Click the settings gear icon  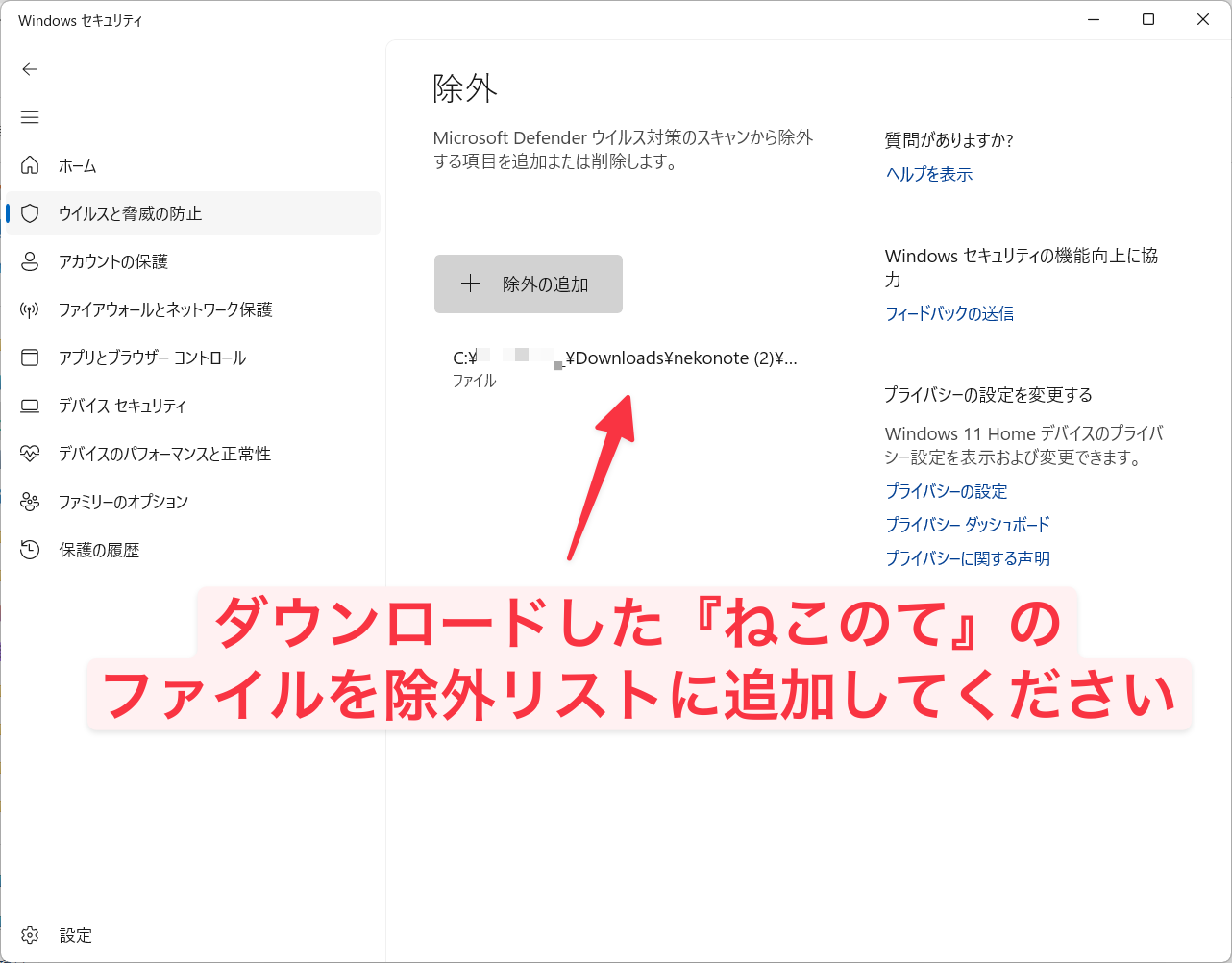30,935
